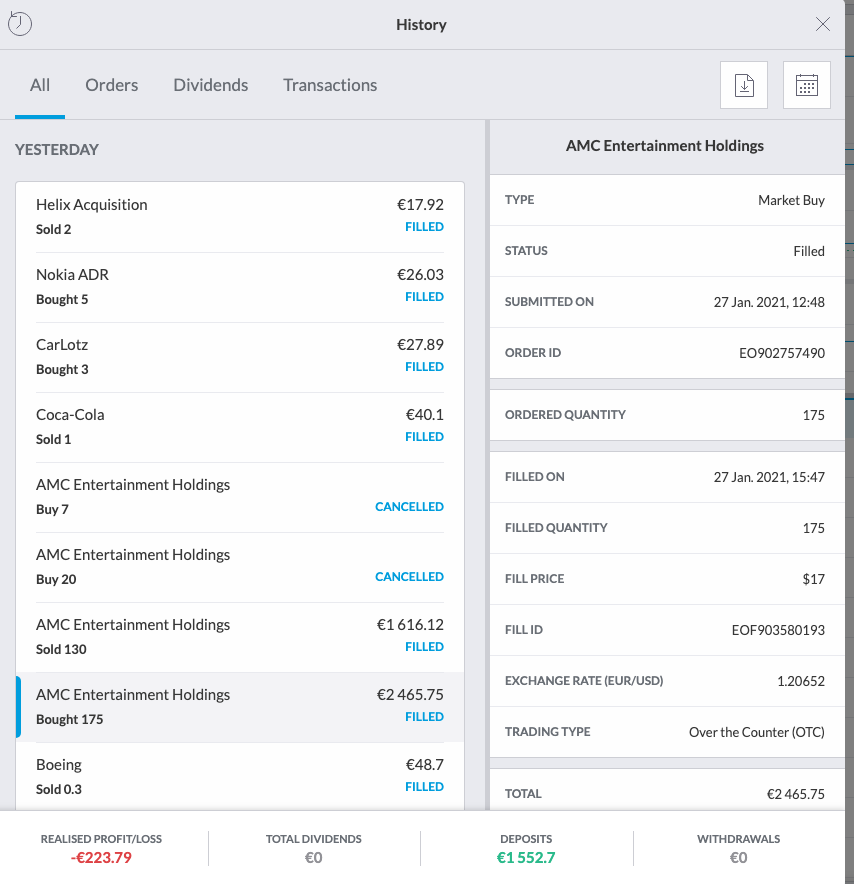Click the Total Dividends €0 summary

313,848
